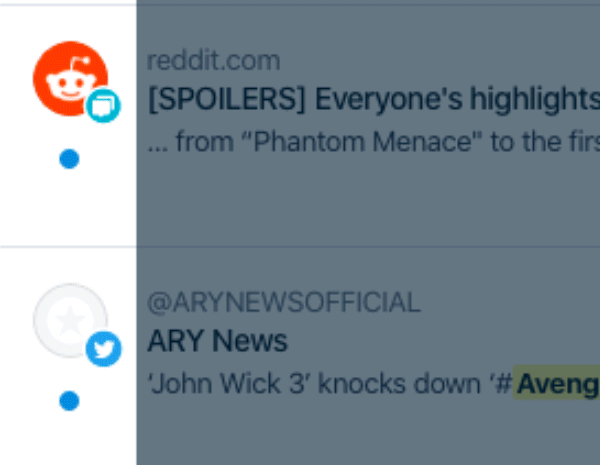
Task: Toggle the blue unread dot under ARY News avatar
Action: point(69,401)
